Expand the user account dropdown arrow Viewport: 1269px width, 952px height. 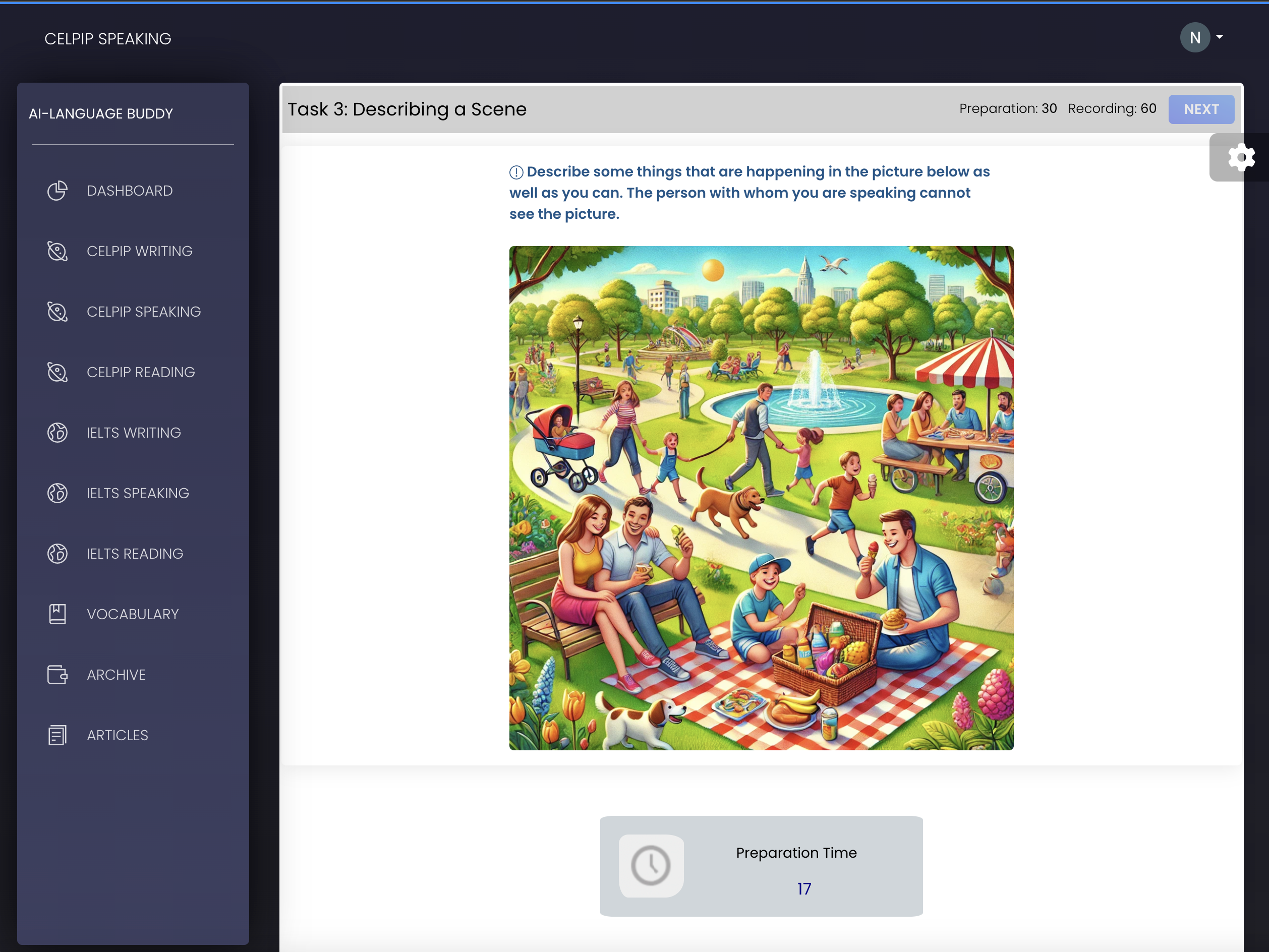[x=1220, y=37]
